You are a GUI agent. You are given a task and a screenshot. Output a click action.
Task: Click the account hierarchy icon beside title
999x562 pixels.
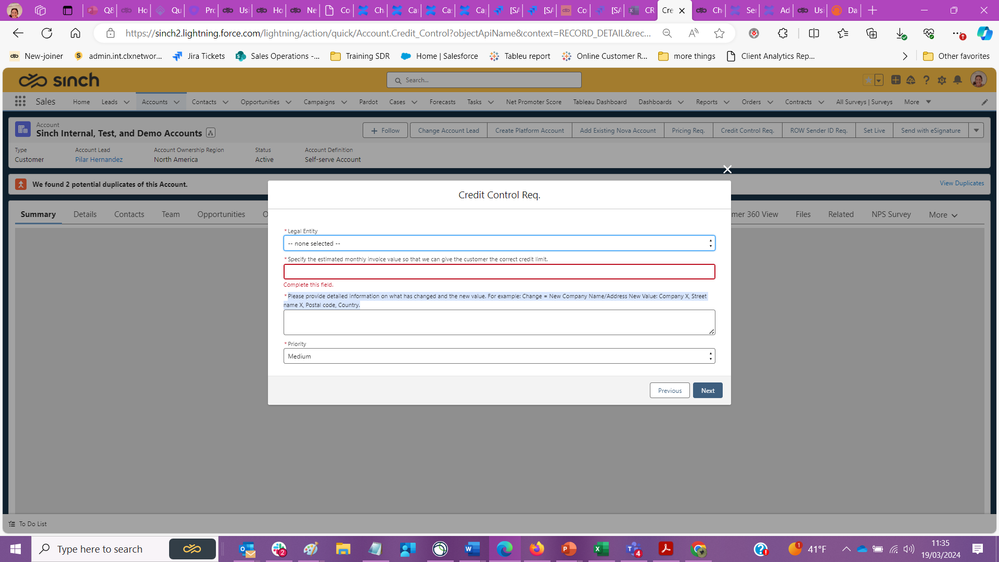pyautogui.click(x=210, y=133)
